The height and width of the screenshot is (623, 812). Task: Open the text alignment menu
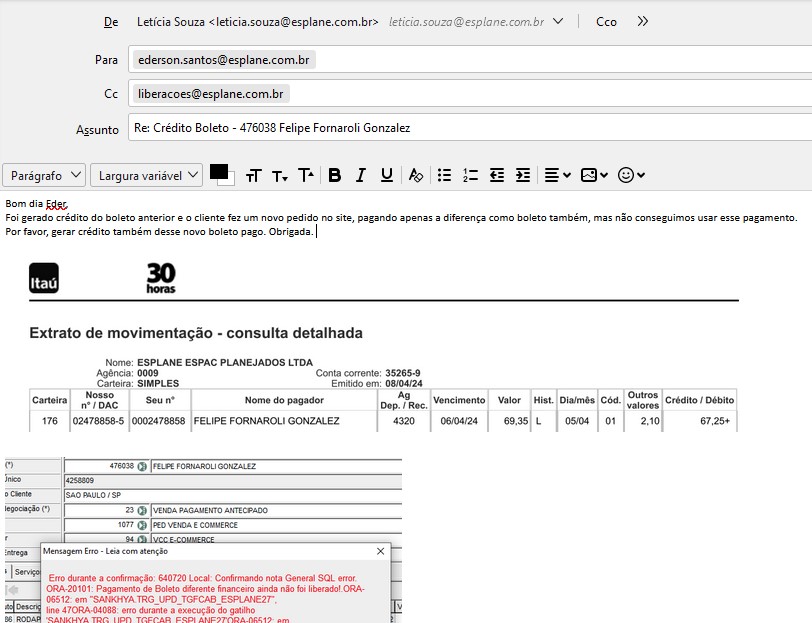coord(557,175)
